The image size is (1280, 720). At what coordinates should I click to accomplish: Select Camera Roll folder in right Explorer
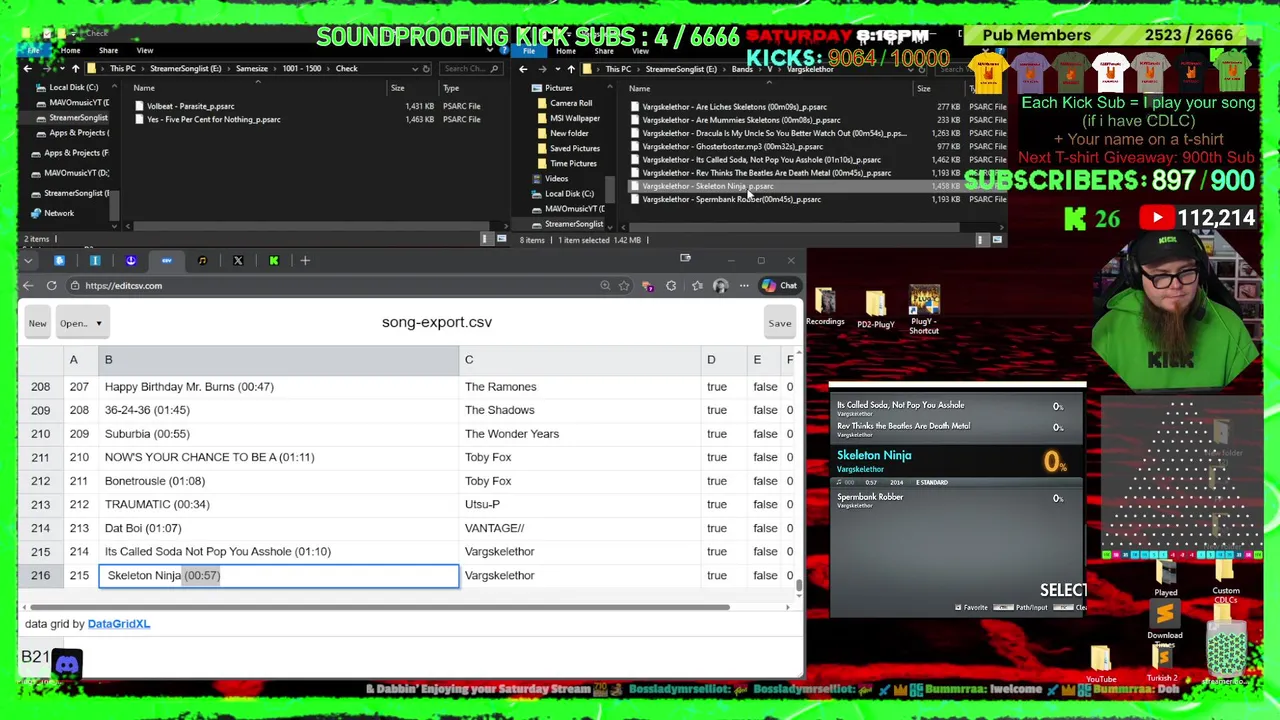click(571, 103)
